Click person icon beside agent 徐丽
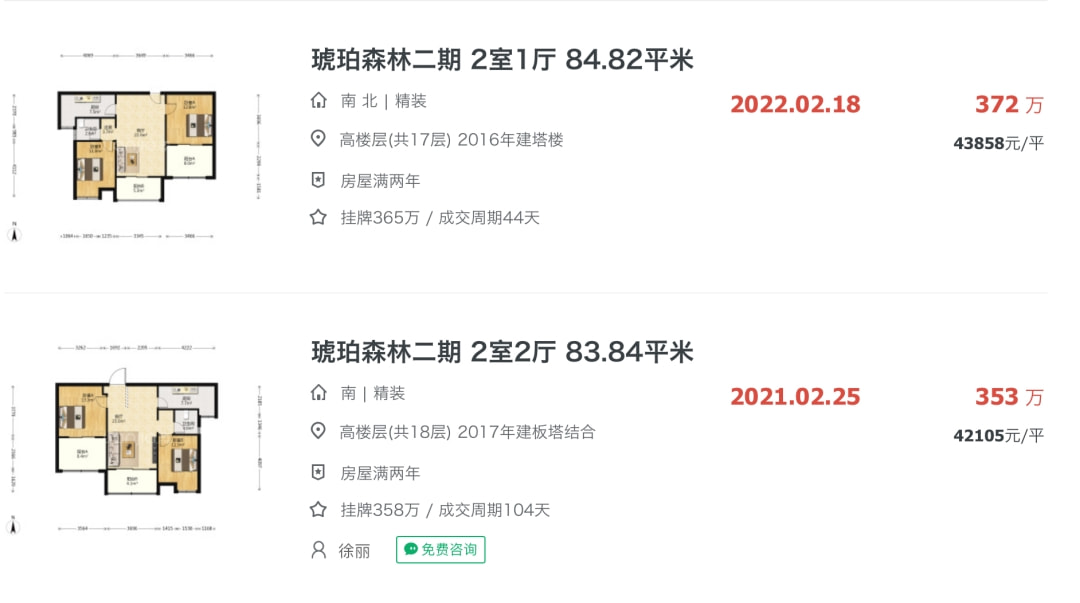Viewport: 1080px width, 603px height. (x=318, y=550)
